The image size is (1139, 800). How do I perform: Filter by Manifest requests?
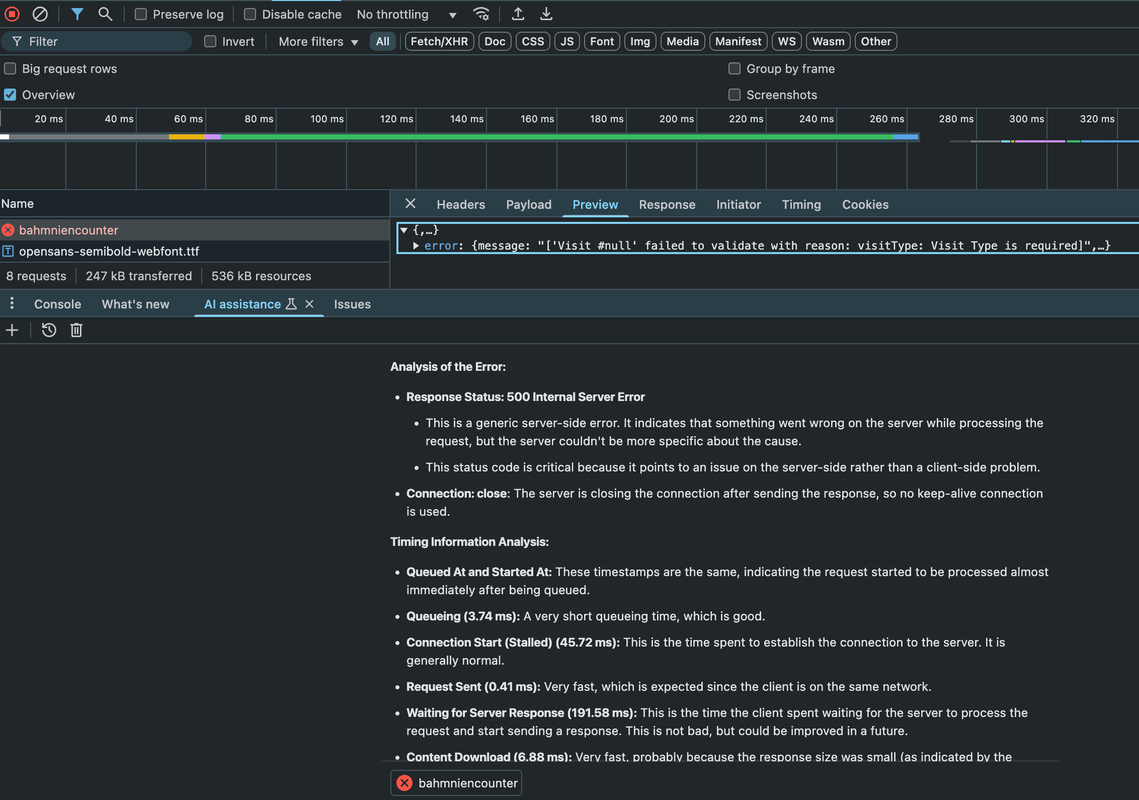click(738, 41)
